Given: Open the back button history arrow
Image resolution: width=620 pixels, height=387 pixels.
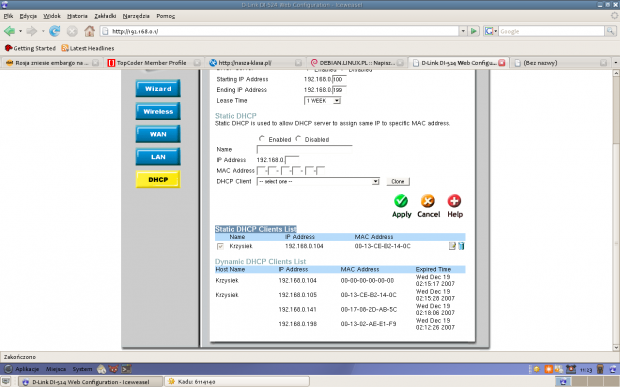Looking at the screenshot, I should [21, 31].
